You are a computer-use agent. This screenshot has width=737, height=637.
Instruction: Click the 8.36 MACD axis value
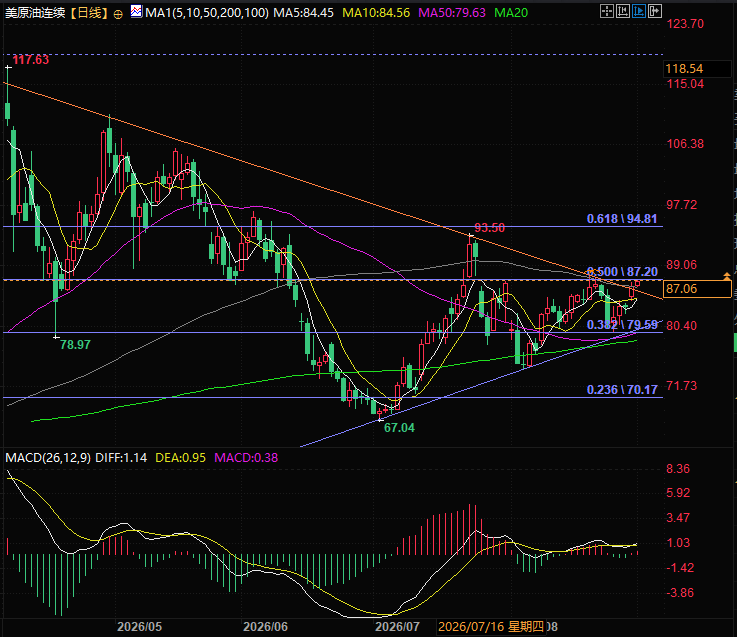tap(678, 469)
